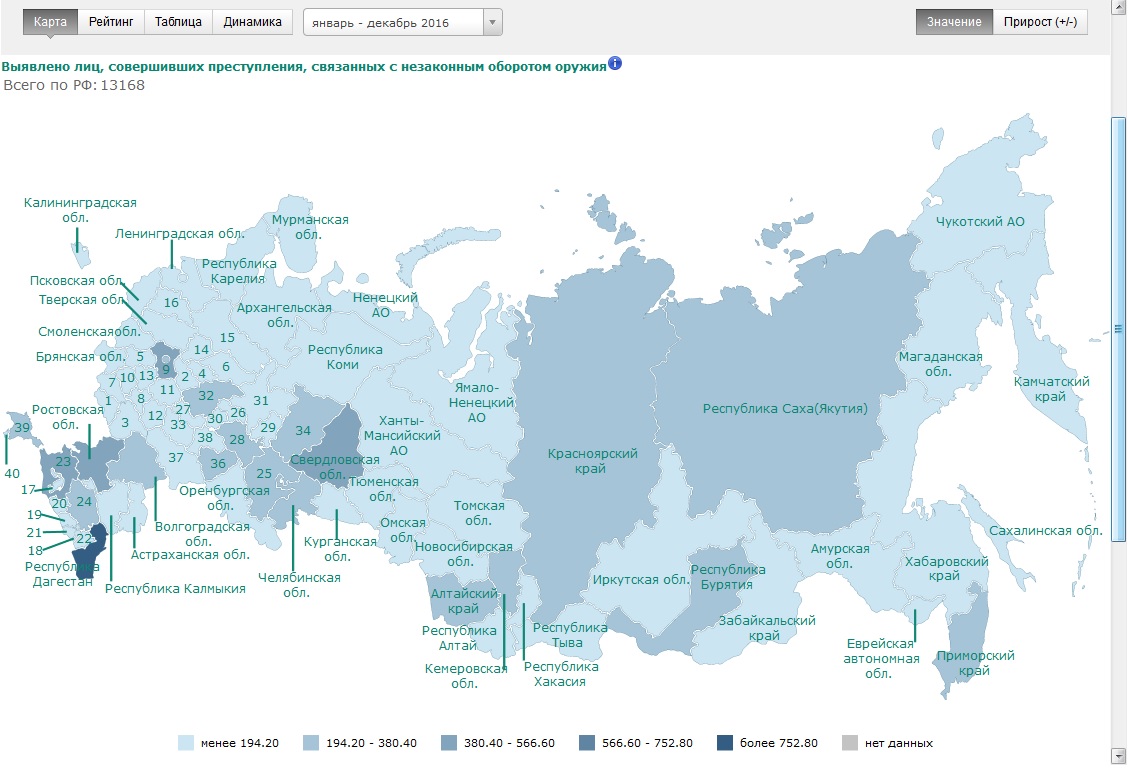Click the vertical scrollbar handle
The height and width of the screenshot is (768, 1128).
click(x=1118, y=329)
